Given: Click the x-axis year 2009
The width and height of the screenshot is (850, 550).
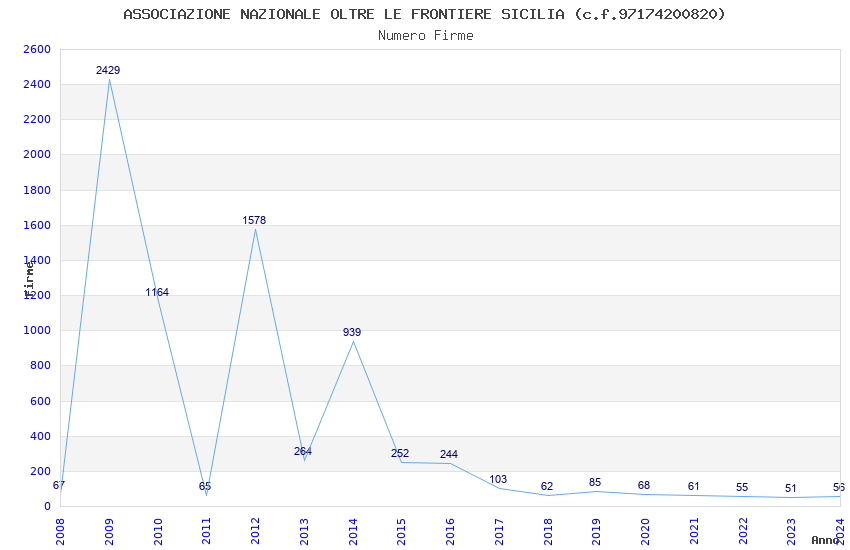Looking at the screenshot, I should coord(109,531).
